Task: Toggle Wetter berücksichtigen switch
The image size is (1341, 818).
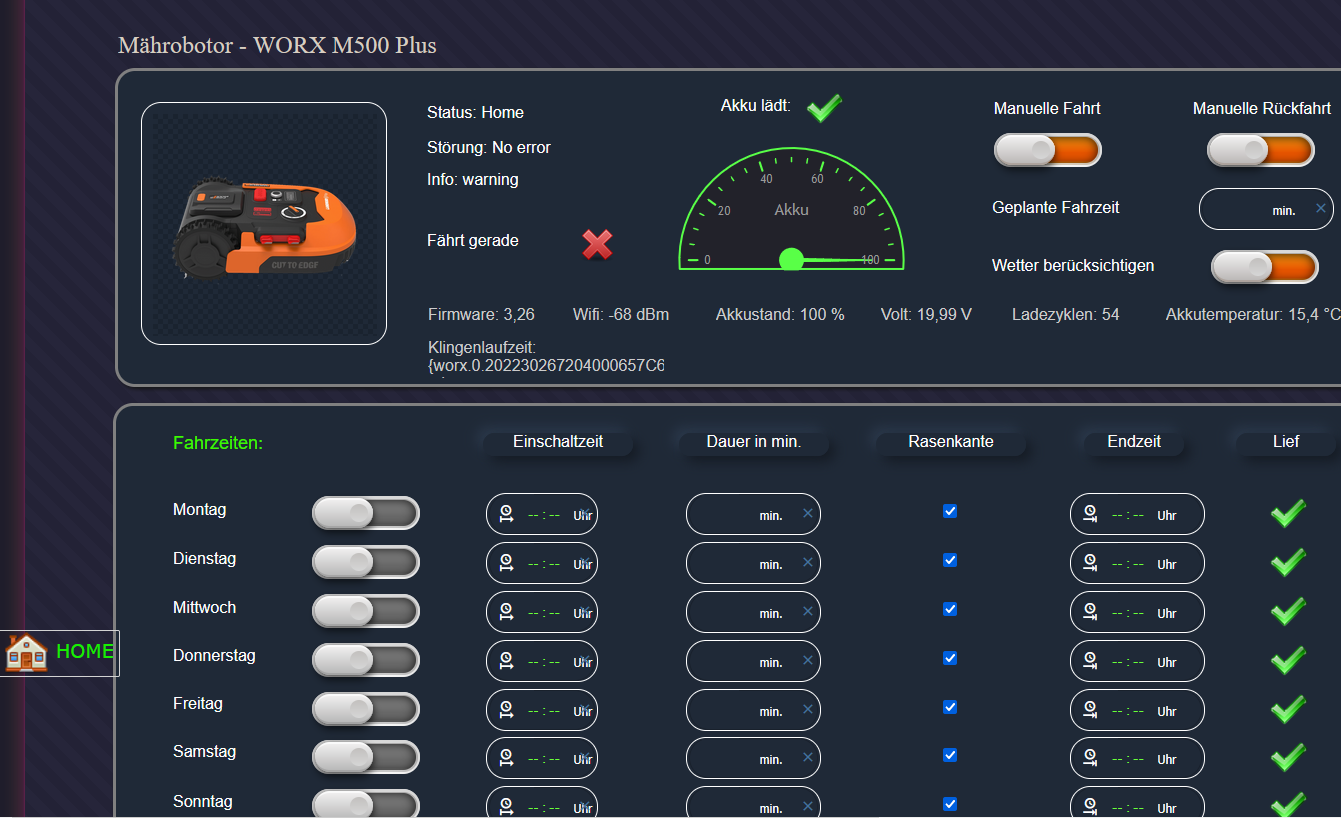Action: click(x=1265, y=267)
